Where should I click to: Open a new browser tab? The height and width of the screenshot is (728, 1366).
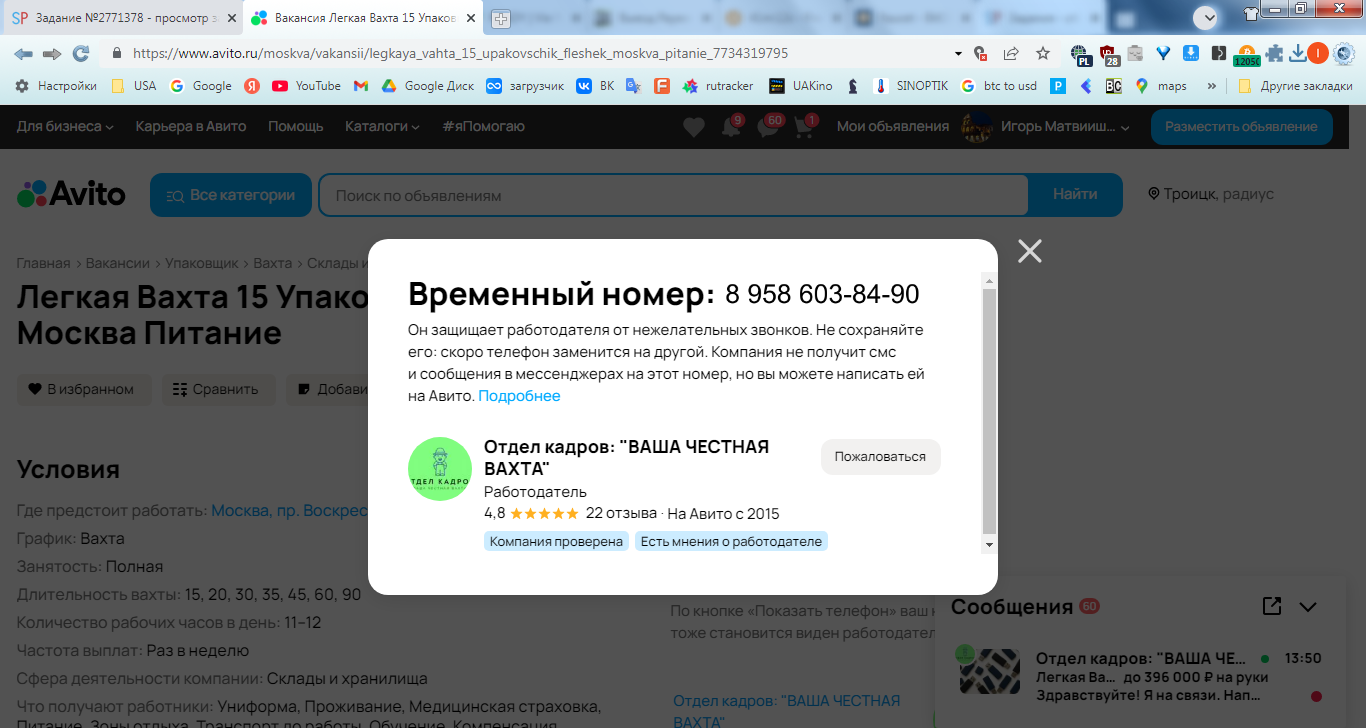pyautogui.click(x=501, y=18)
